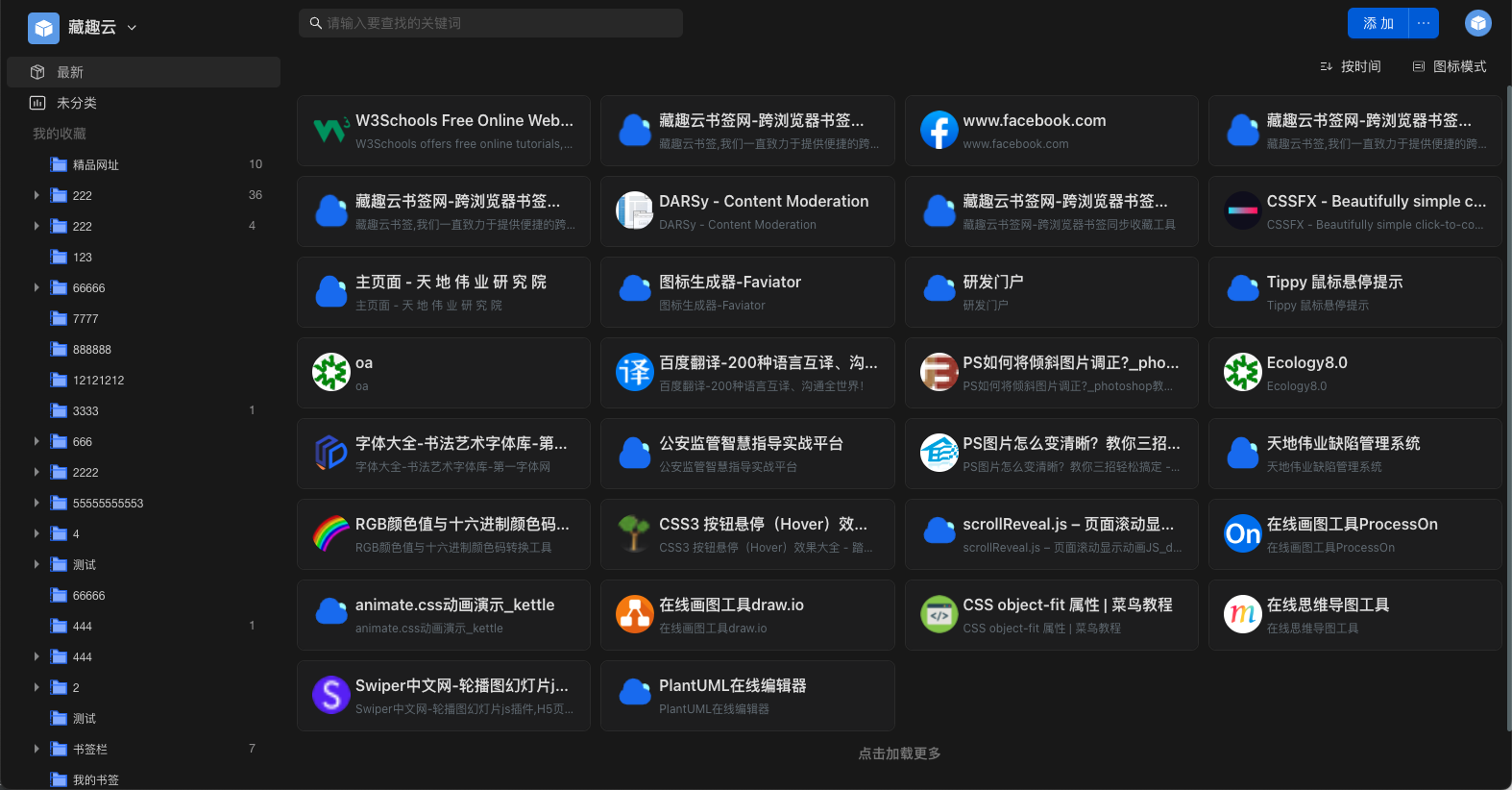Viewport: 1512px width, 790px height.
Task: Expand the 55555555553 folder
Action: pyautogui.click(x=37, y=503)
